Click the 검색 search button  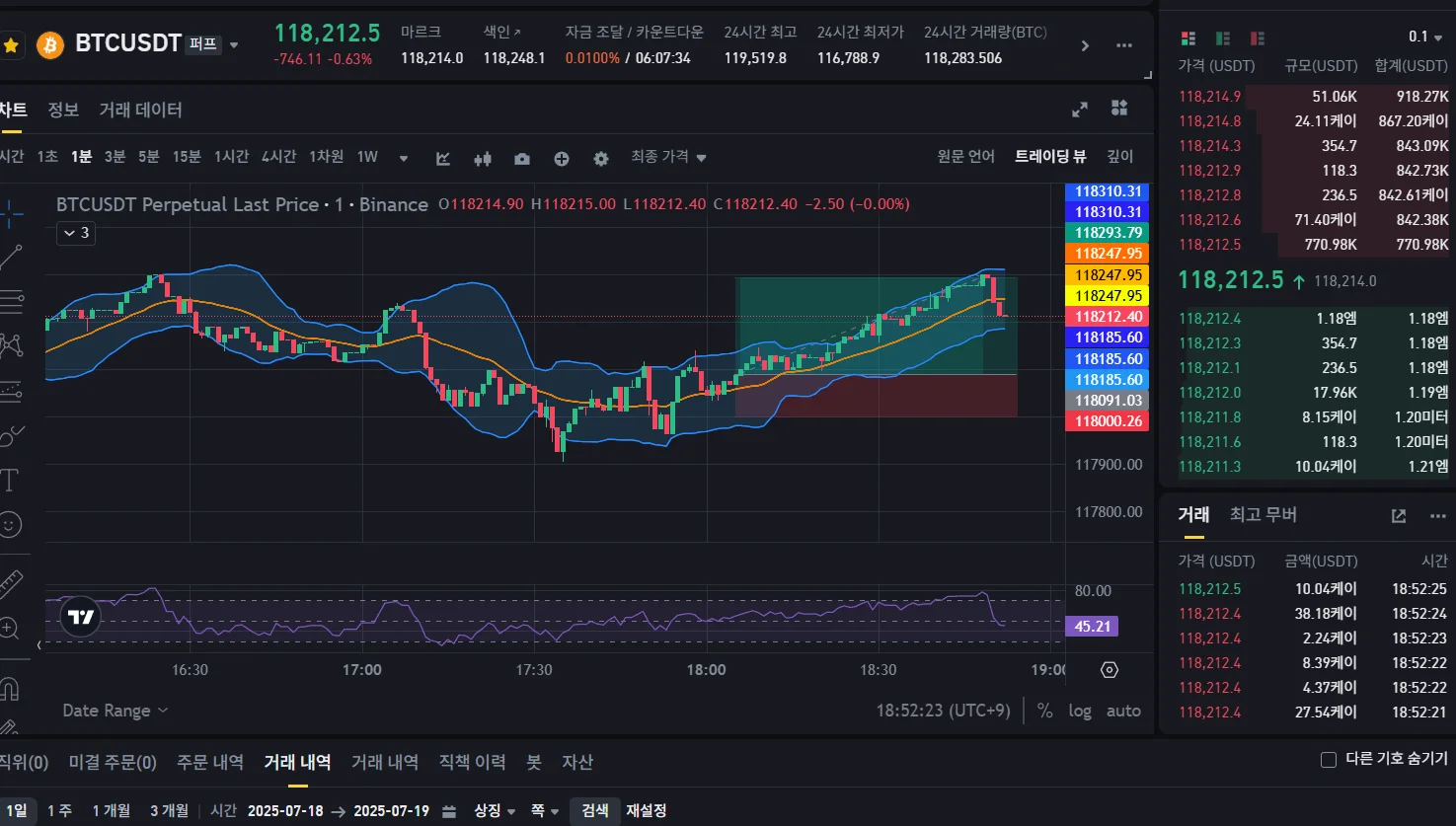595,810
